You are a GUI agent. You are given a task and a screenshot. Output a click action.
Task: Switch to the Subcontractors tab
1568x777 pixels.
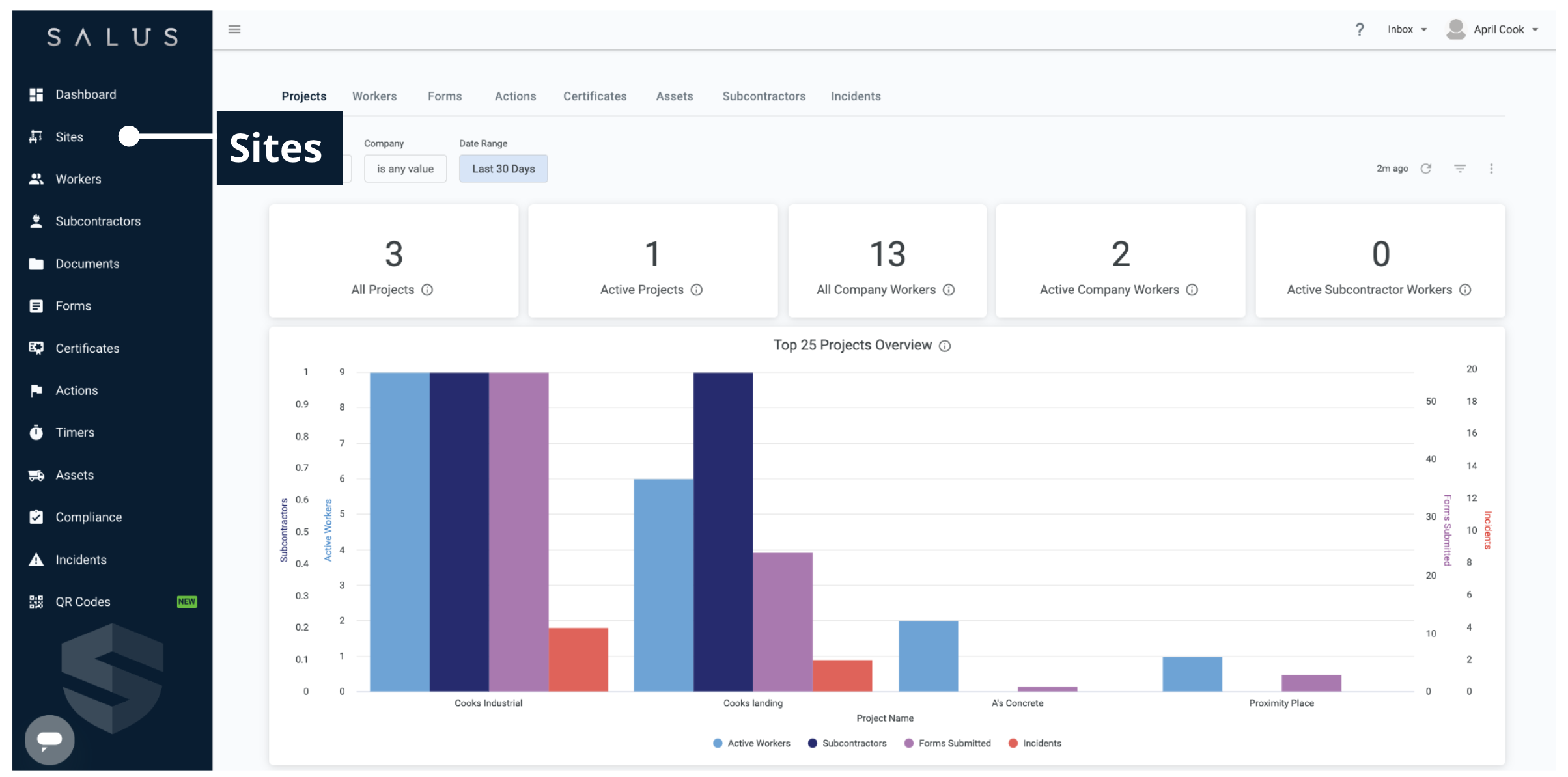point(764,96)
